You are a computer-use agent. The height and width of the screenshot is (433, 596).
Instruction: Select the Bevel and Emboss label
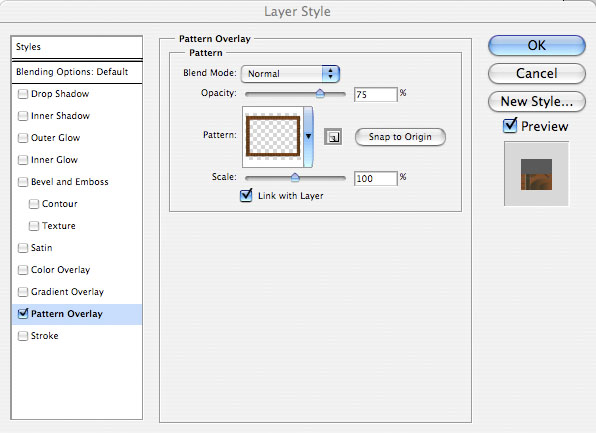pyautogui.click(x=70, y=182)
